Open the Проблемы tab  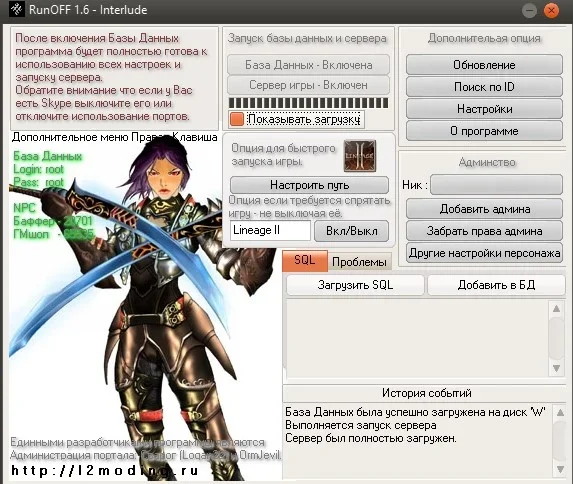[360, 262]
